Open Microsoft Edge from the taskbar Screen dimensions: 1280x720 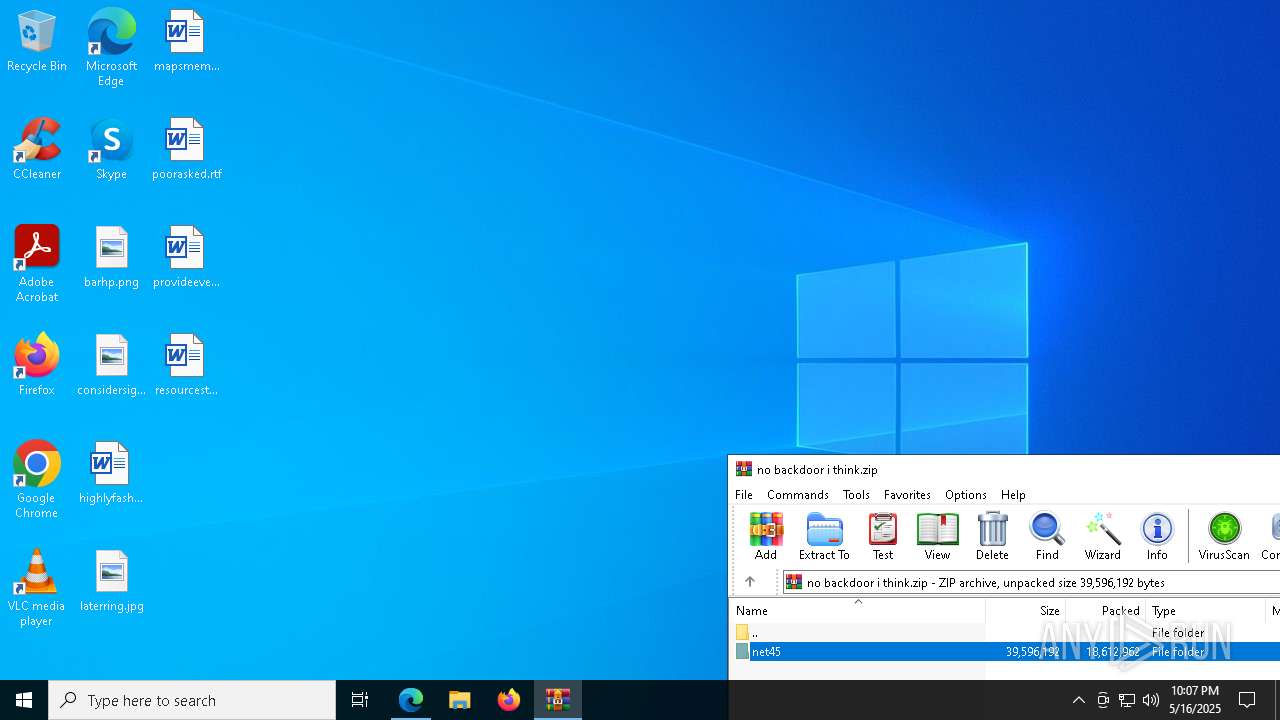(411, 700)
